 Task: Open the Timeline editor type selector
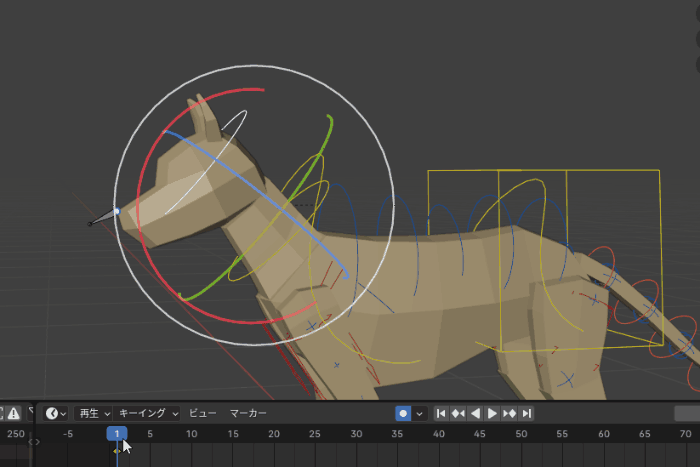(56, 413)
